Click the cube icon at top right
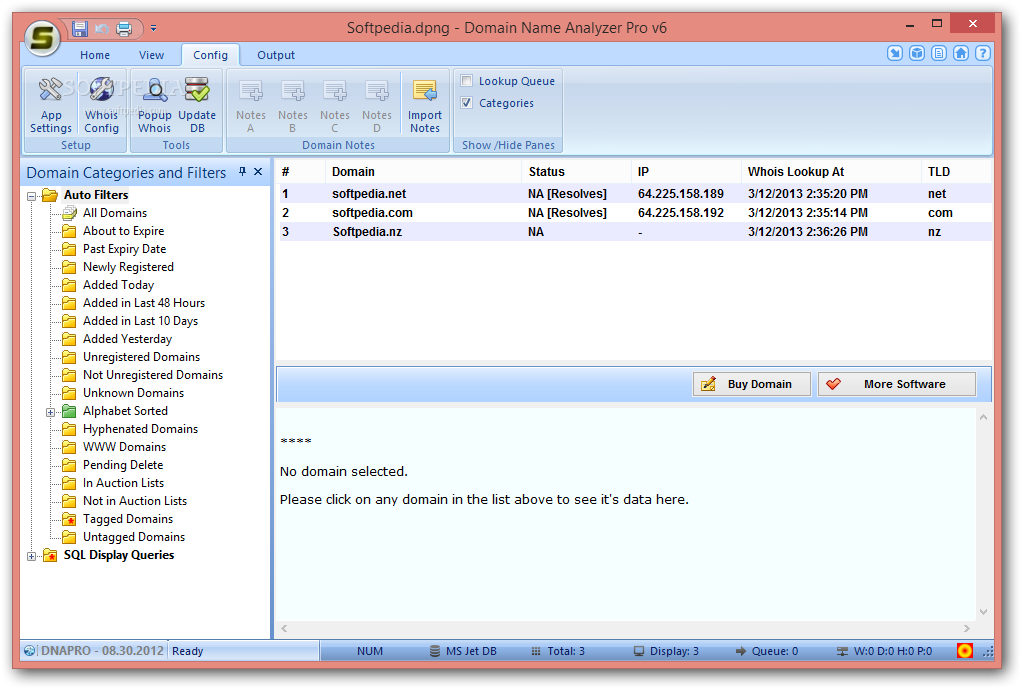 (x=917, y=53)
